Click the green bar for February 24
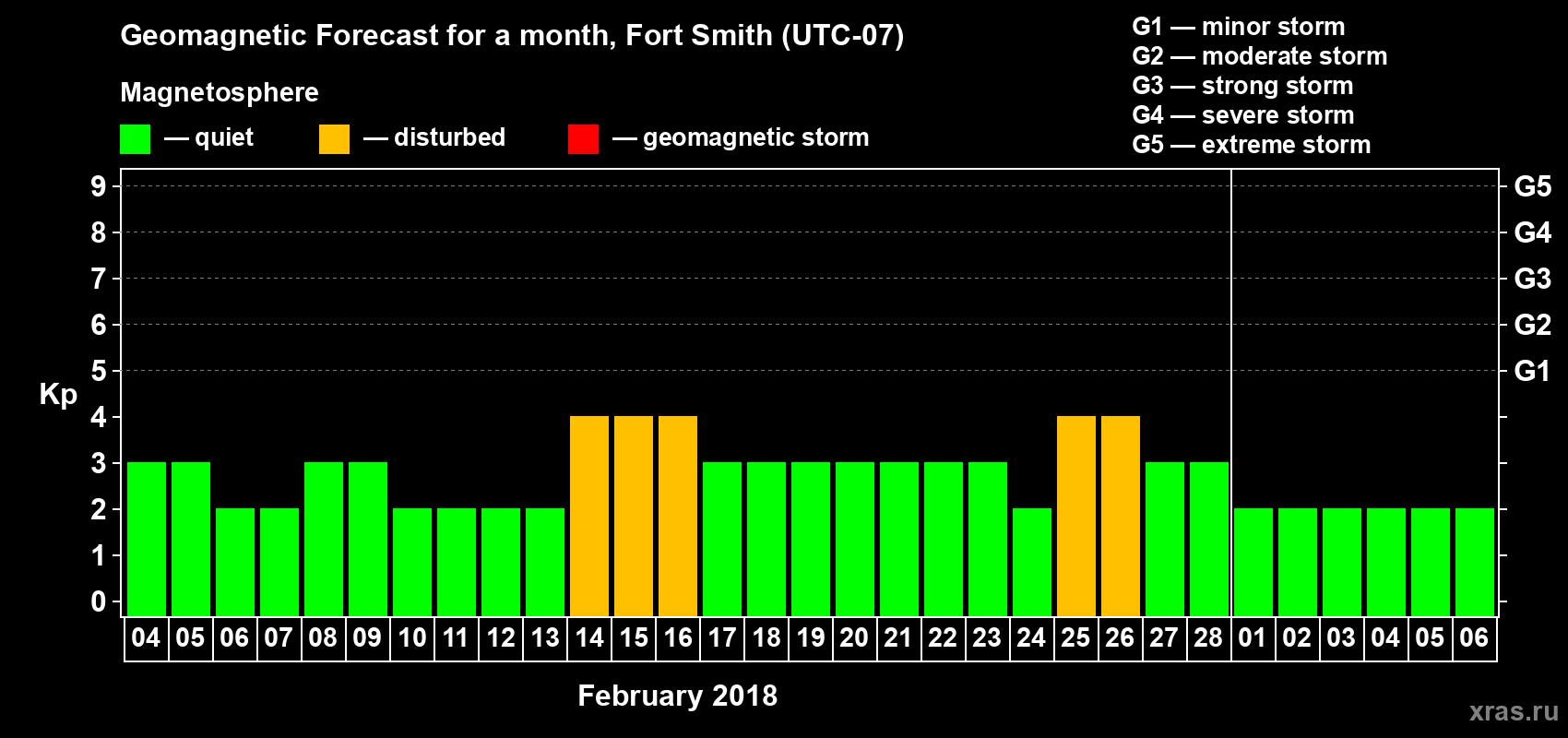The width and height of the screenshot is (1568, 738). click(x=1032, y=563)
